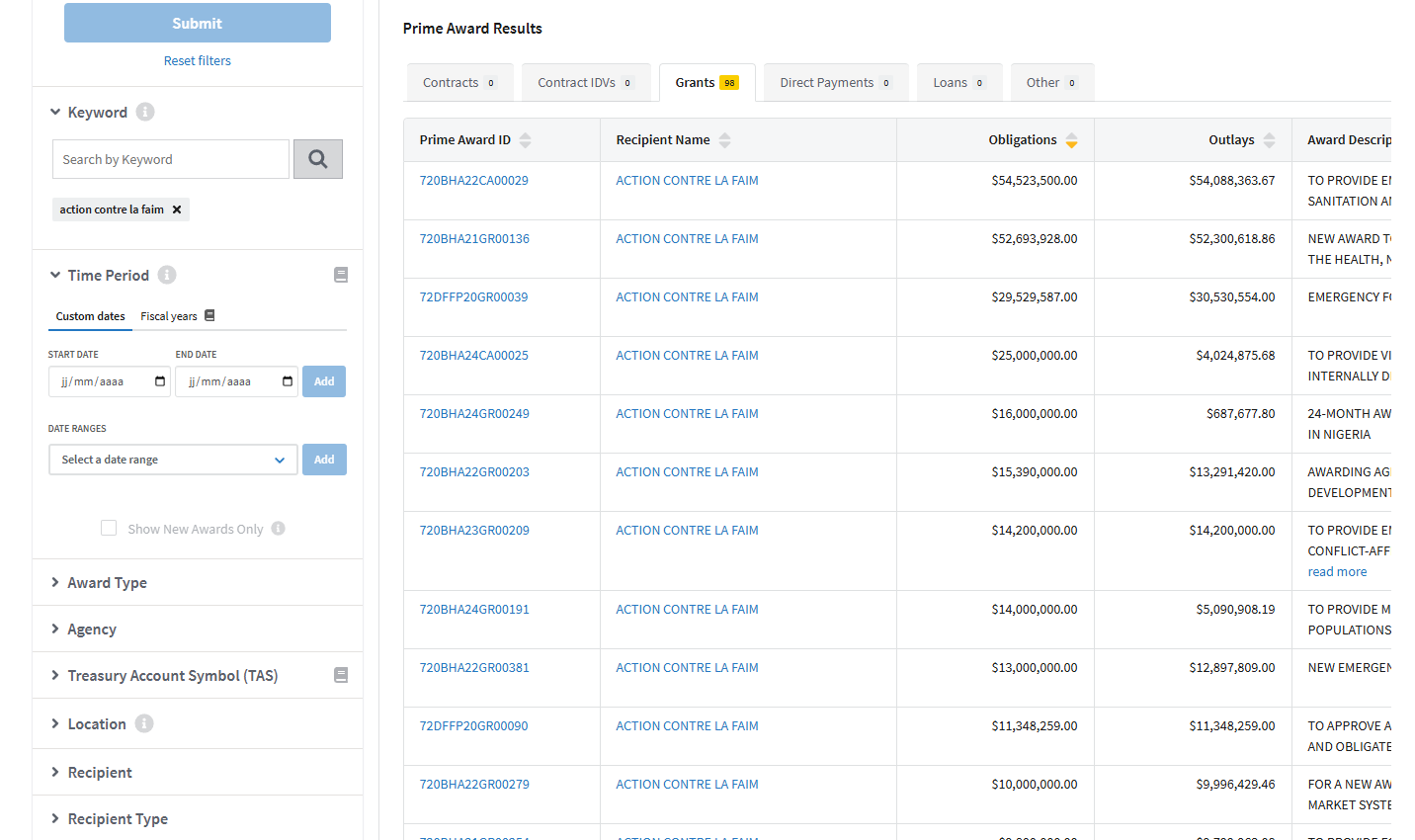Open award 72DFFP20GR00039

click(x=474, y=296)
